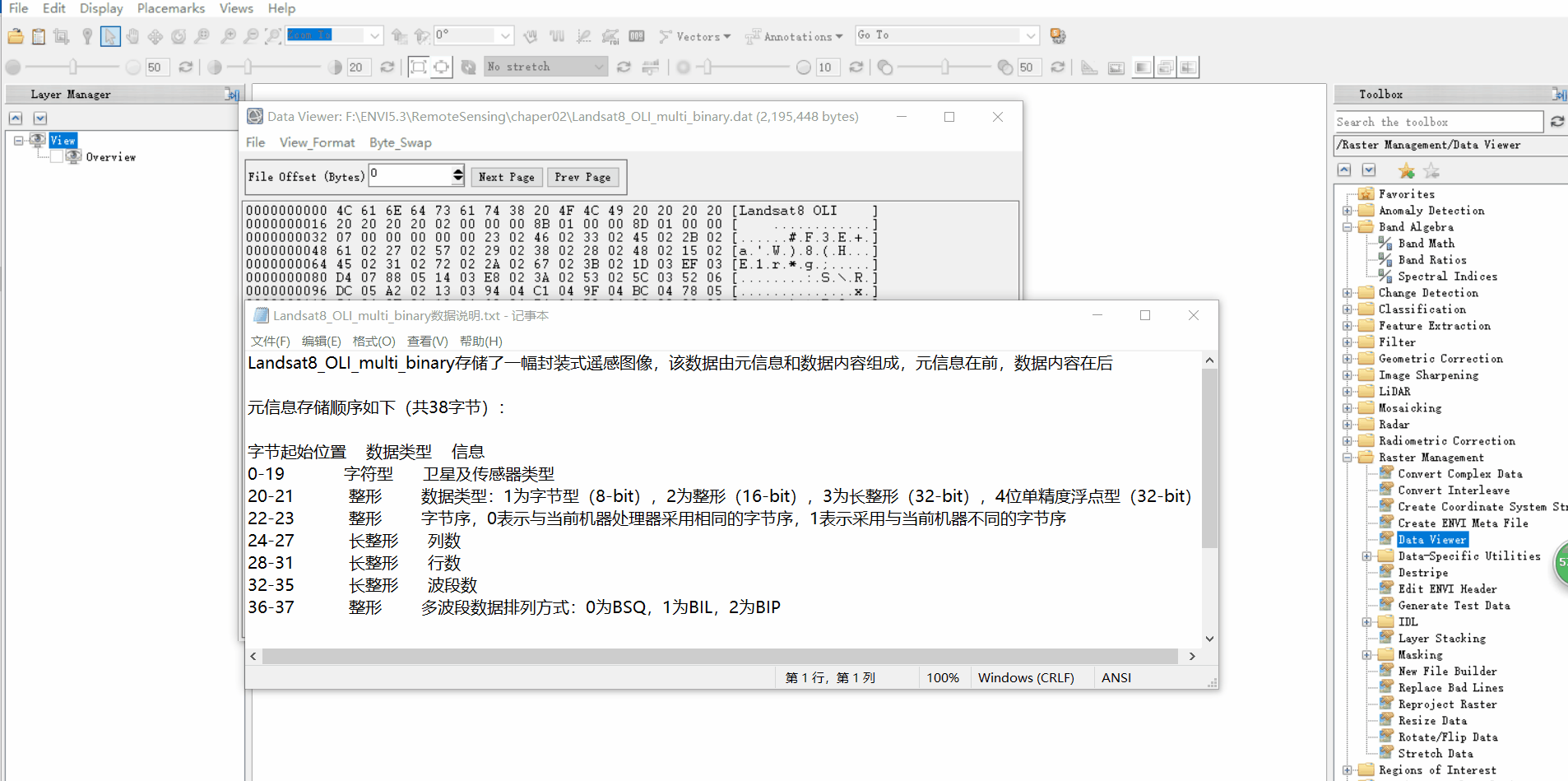Click the Chip View capture icon

pos(61,36)
